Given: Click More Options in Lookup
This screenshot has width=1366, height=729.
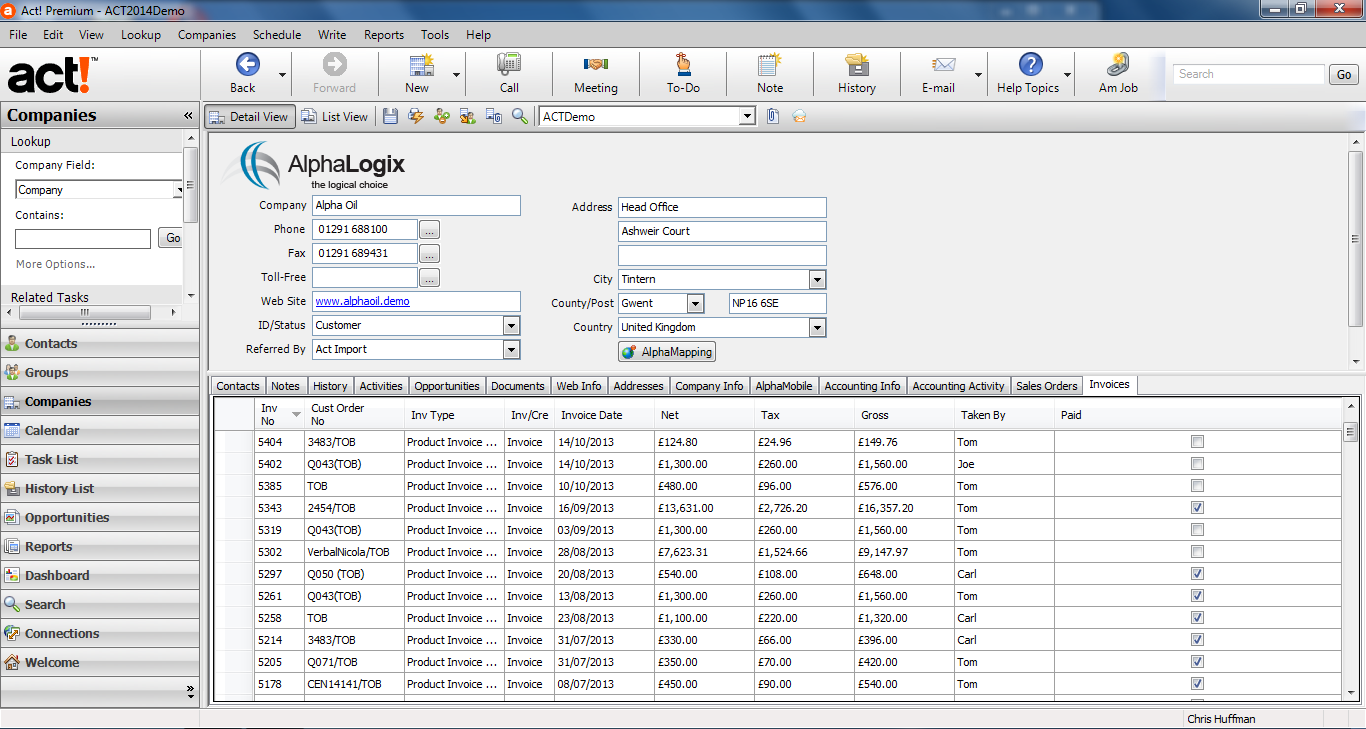Looking at the screenshot, I should pyautogui.click(x=55, y=264).
